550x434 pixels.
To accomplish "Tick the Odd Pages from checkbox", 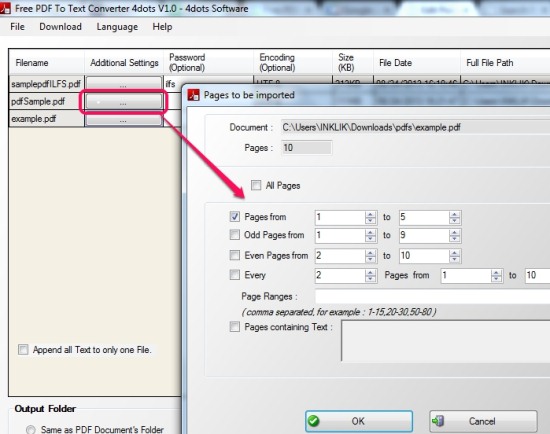I will pos(235,234).
